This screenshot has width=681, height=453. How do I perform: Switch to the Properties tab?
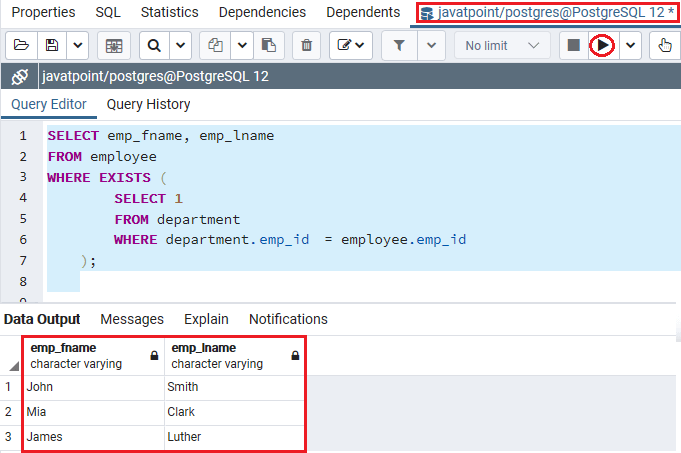click(x=43, y=12)
